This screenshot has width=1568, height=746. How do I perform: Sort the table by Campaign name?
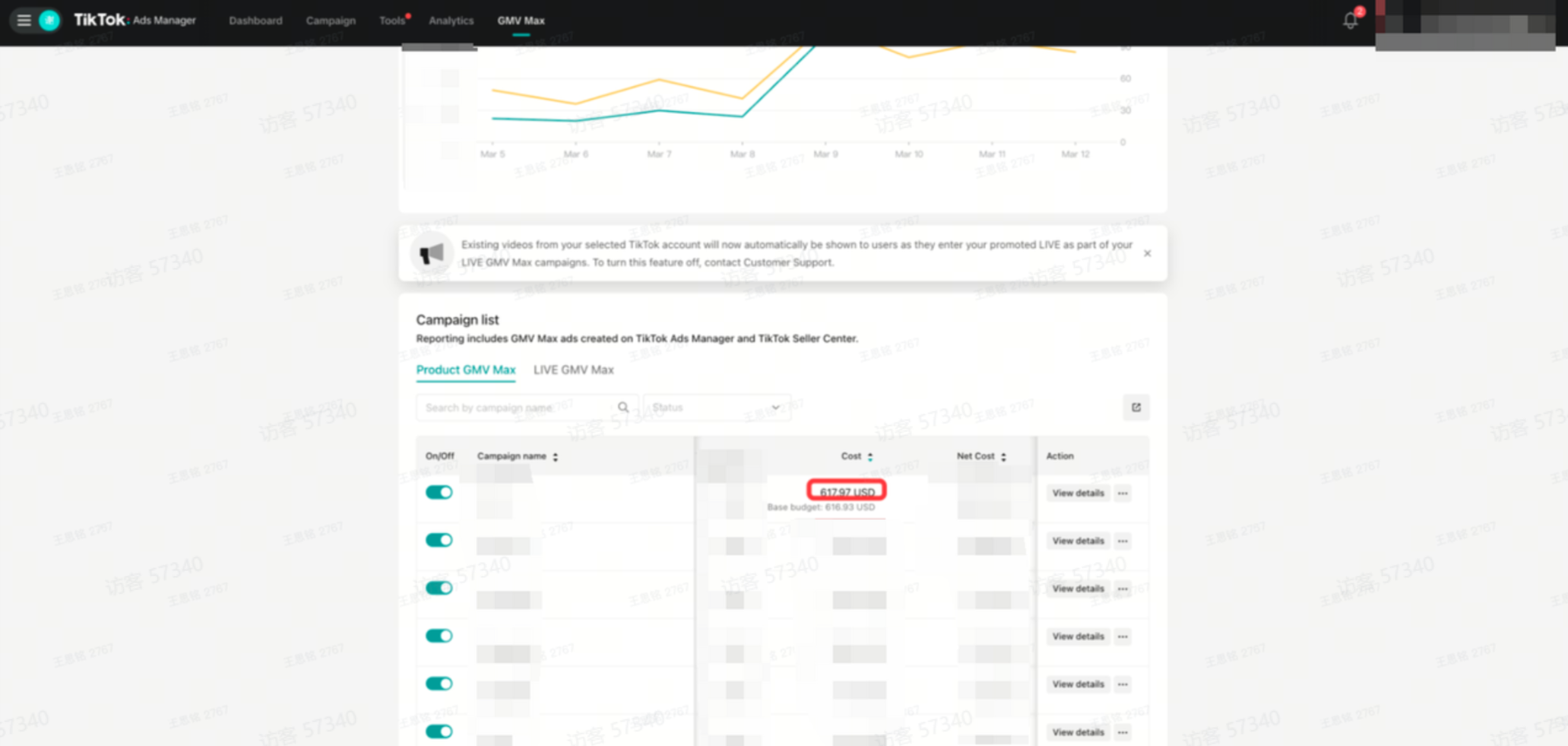(x=556, y=457)
